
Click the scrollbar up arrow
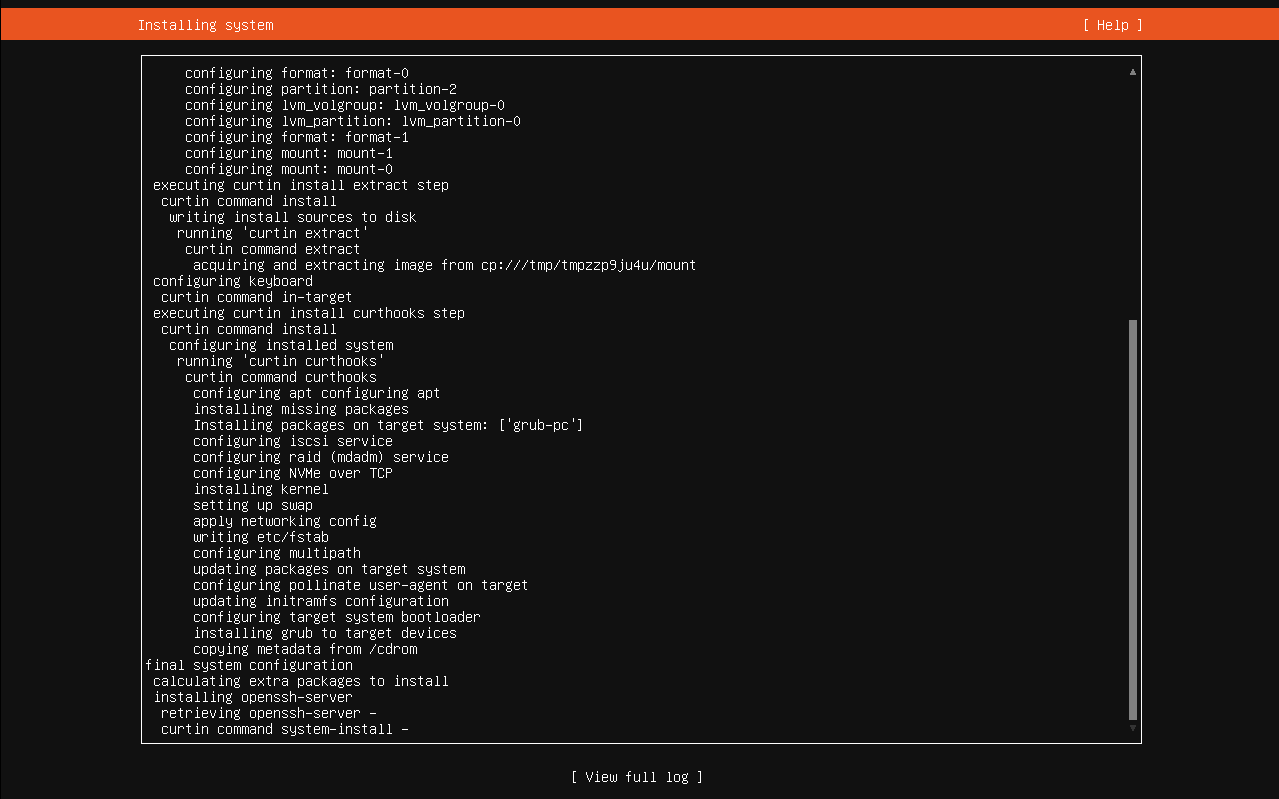[1131, 71]
